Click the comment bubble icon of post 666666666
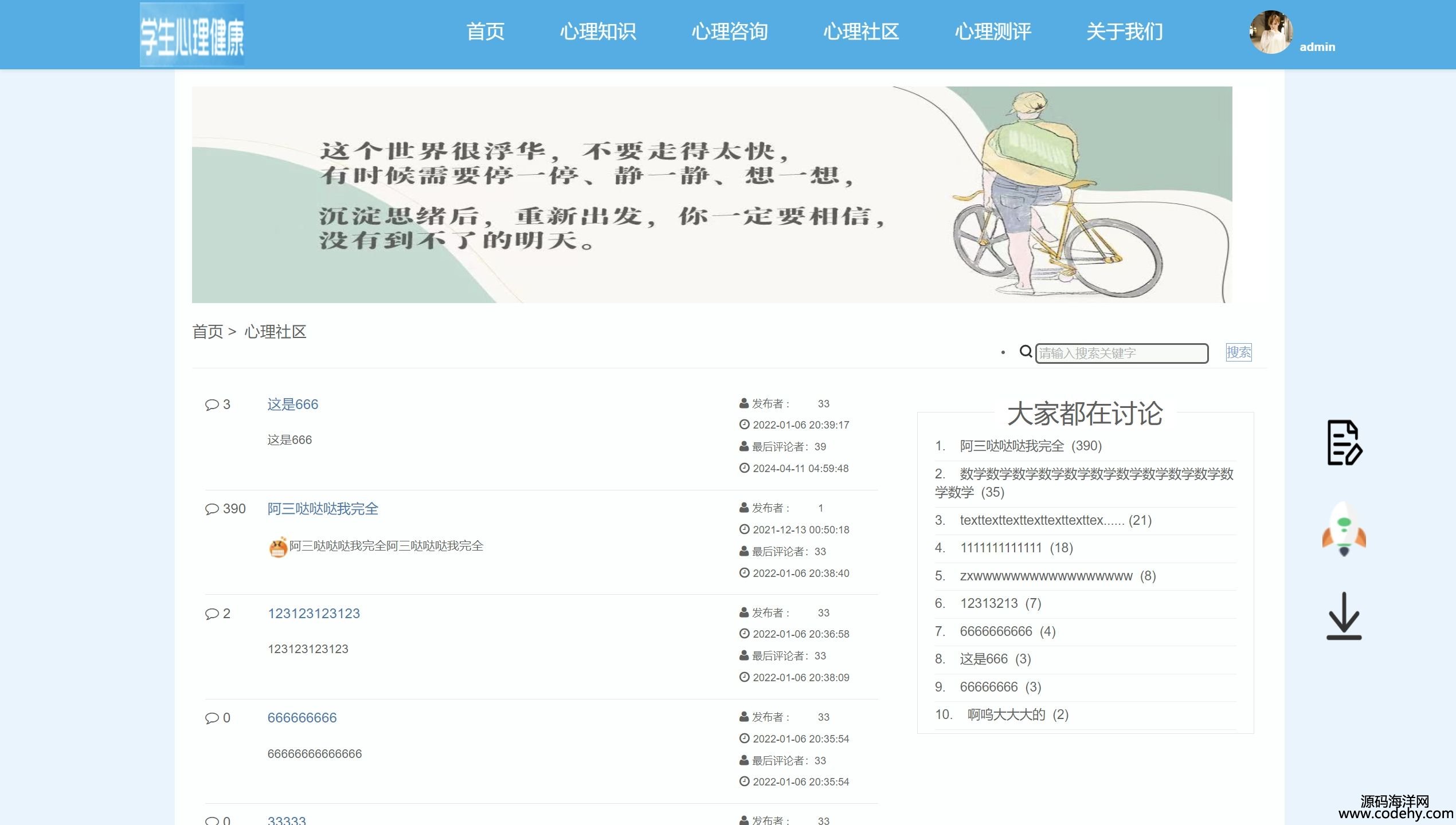The image size is (1456, 825). (212, 718)
